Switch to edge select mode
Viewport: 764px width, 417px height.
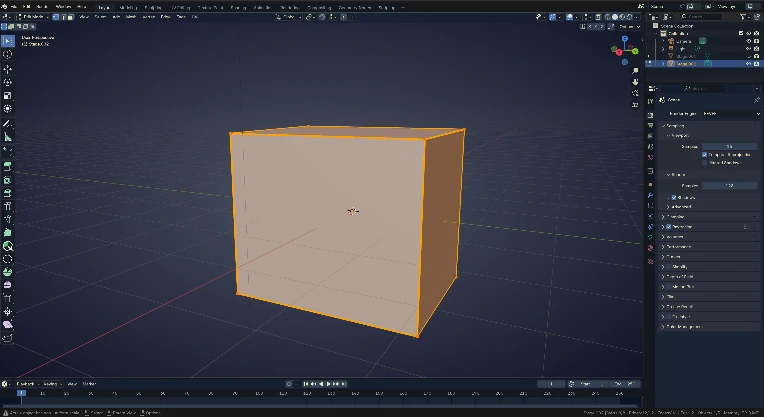pyautogui.click(x=63, y=17)
